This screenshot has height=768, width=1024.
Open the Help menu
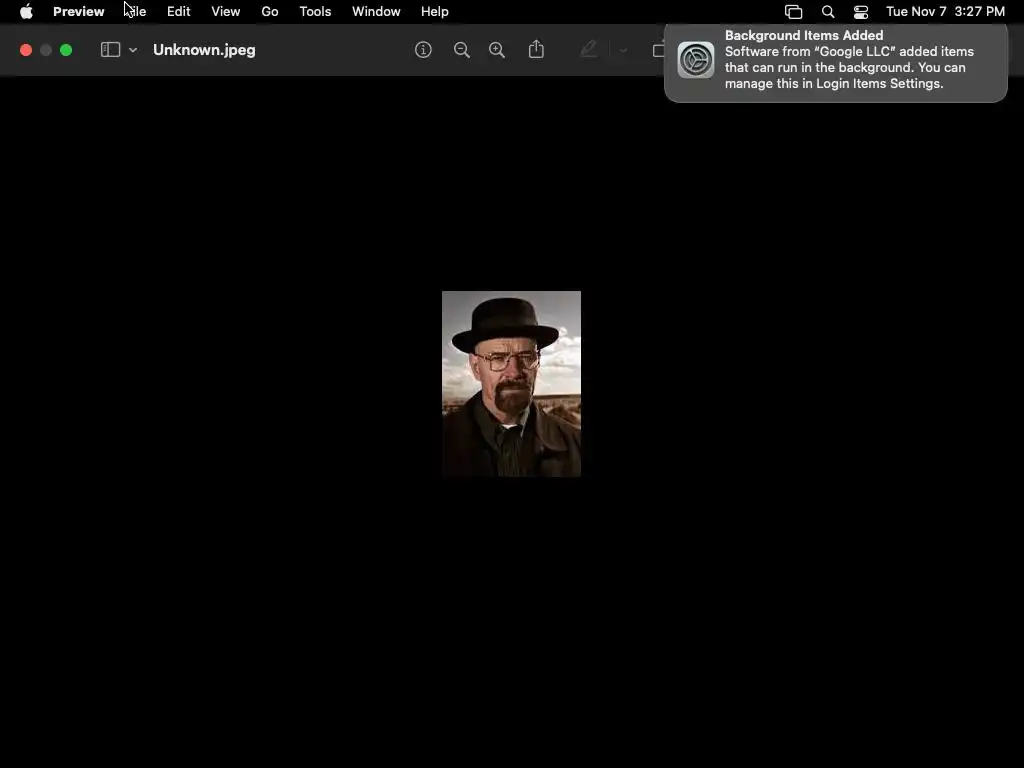coord(434,12)
